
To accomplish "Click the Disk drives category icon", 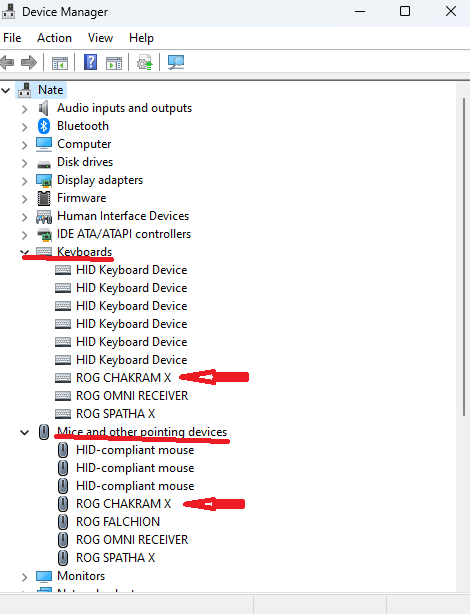I will [43, 164].
